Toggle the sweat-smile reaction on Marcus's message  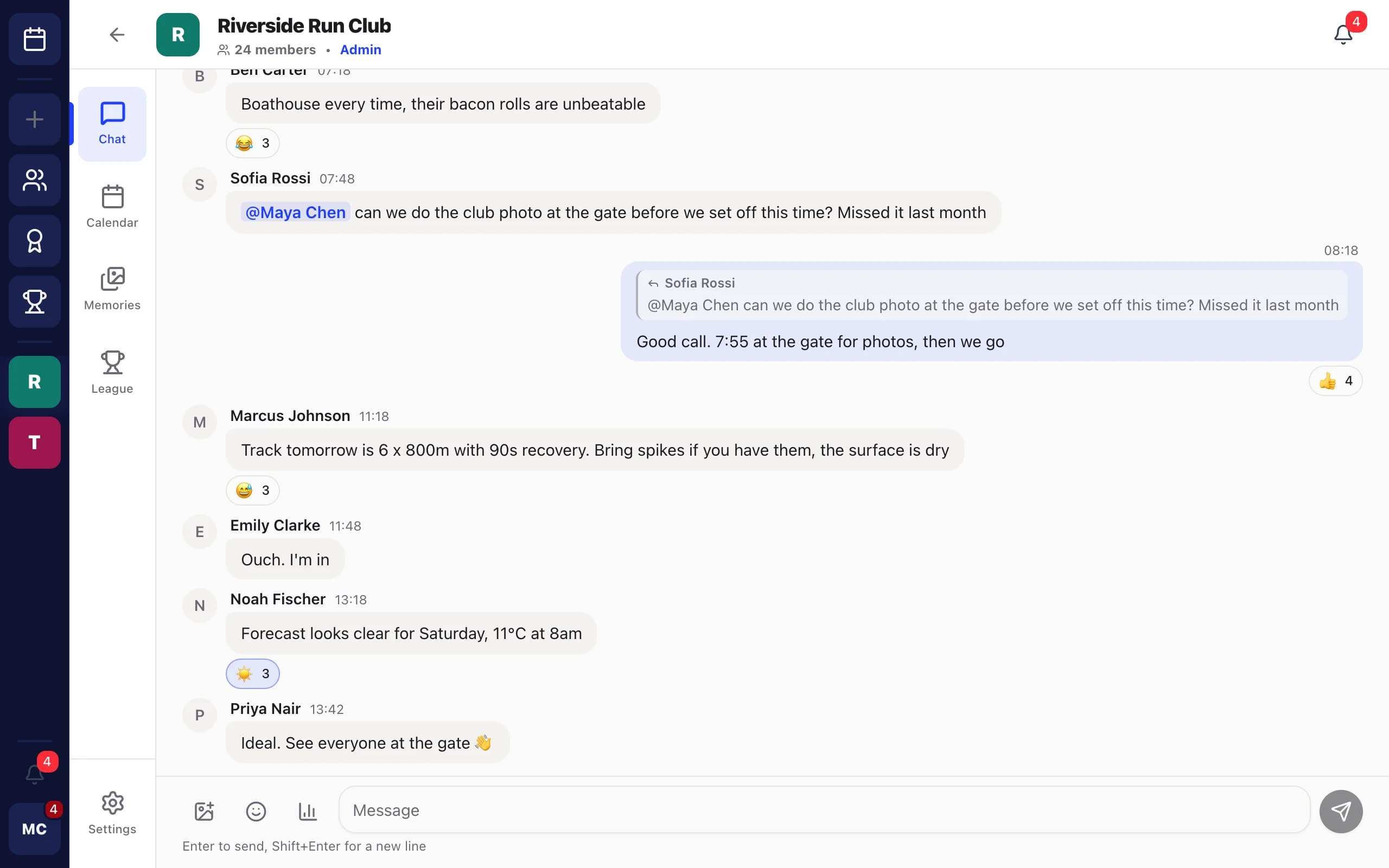point(252,490)
